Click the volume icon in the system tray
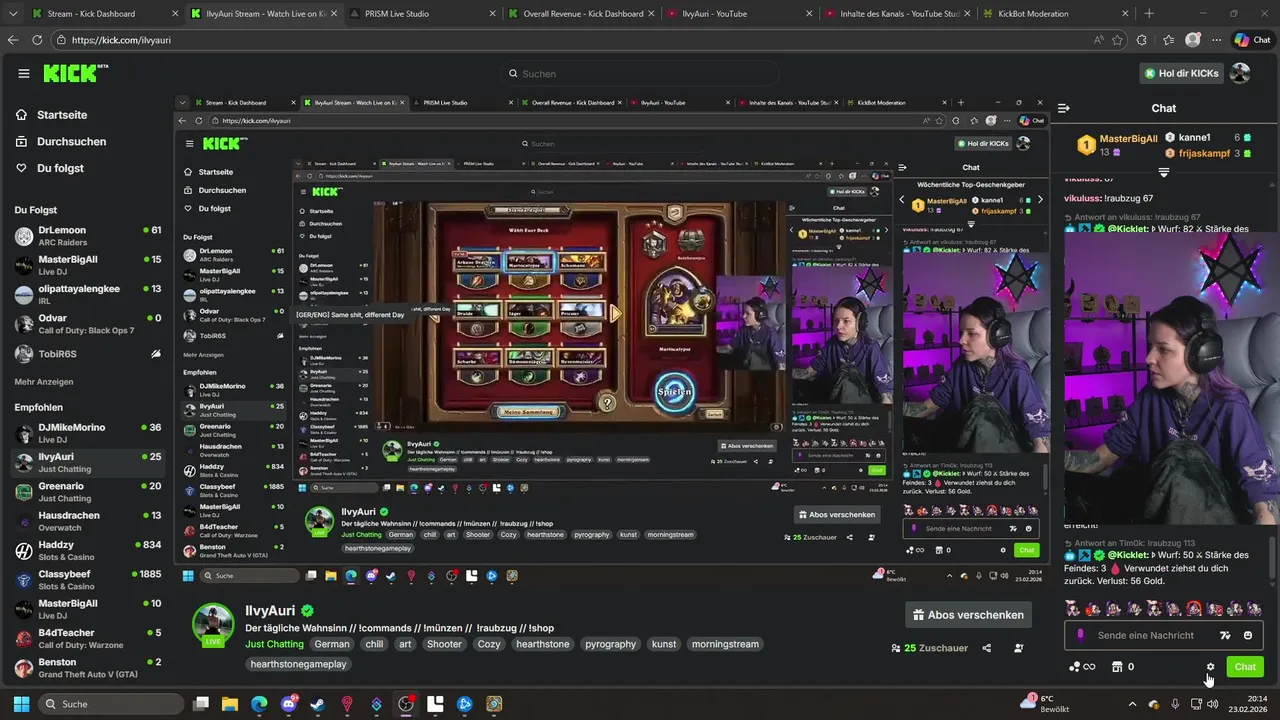Viewport: 1280px width, 720px height. point(1213,704)
